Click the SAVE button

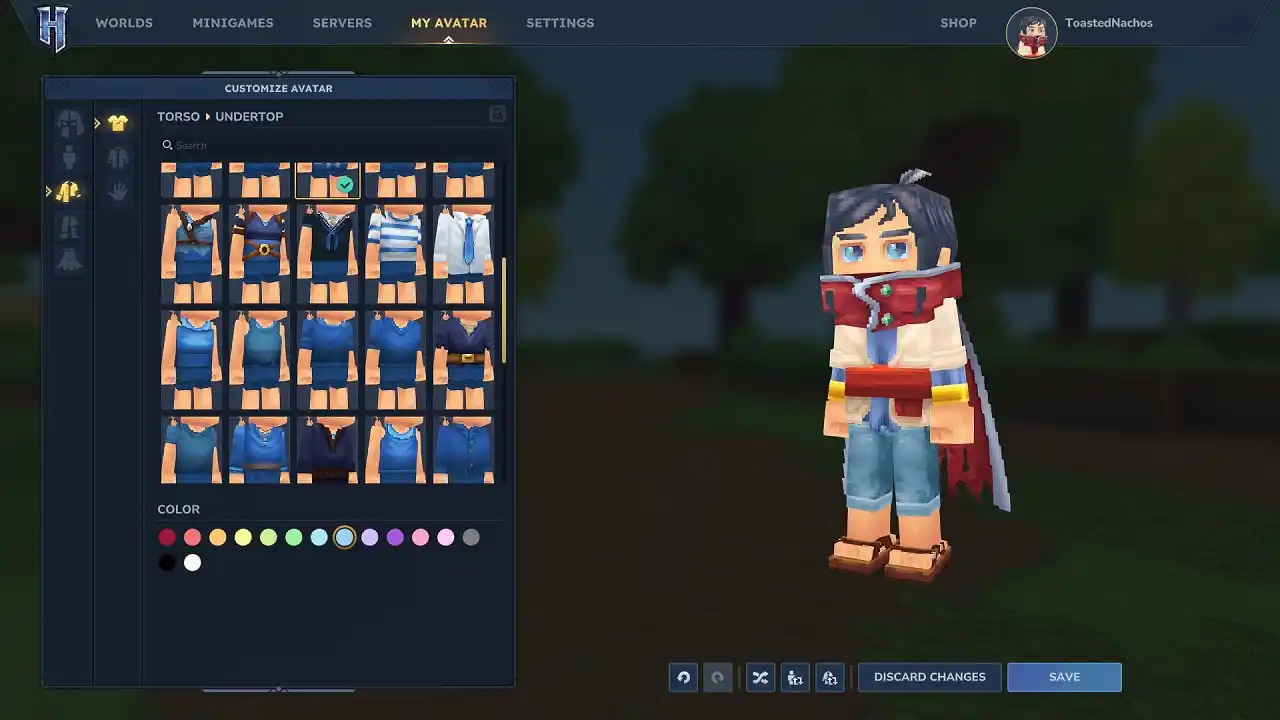1064,677
